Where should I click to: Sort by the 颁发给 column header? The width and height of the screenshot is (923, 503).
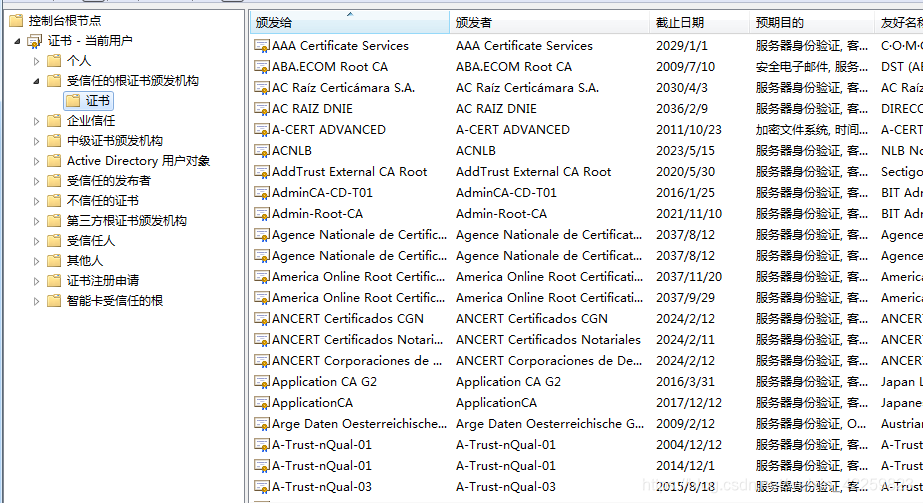click(350, 22)
